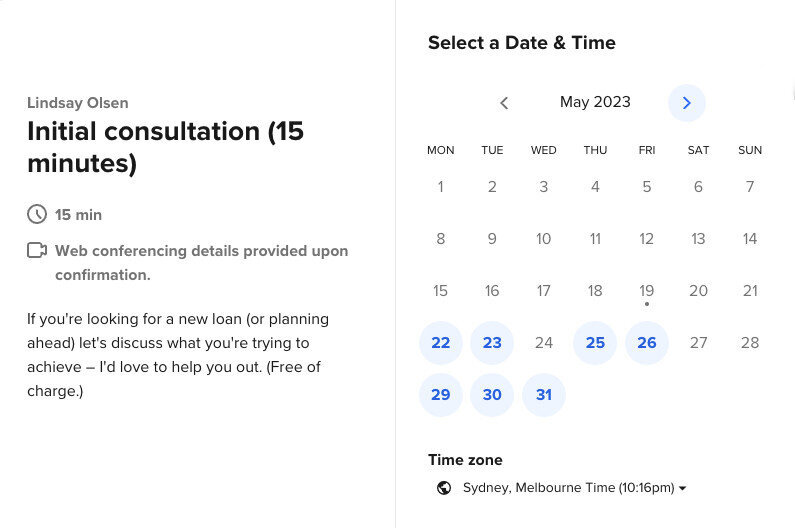Click unavailable date 24
The image size is (795, 528).
pos(544,343)
